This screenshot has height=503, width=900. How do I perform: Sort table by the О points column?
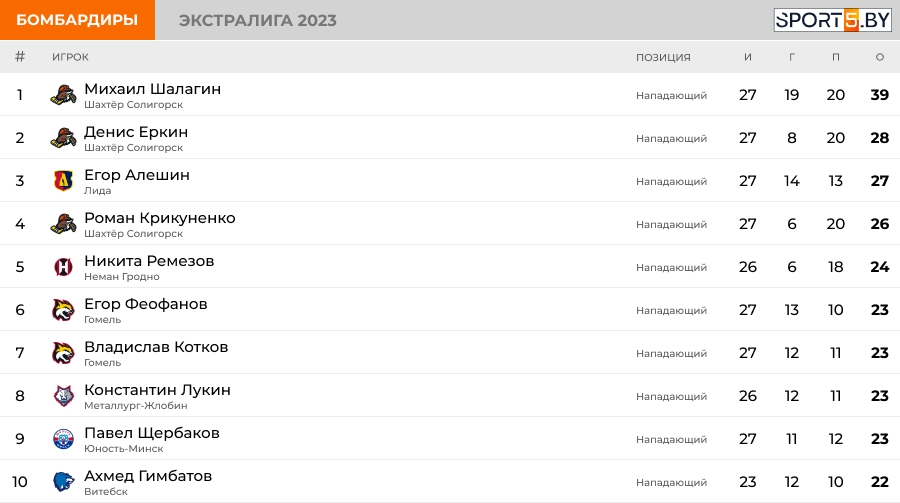tap(879, 57)
